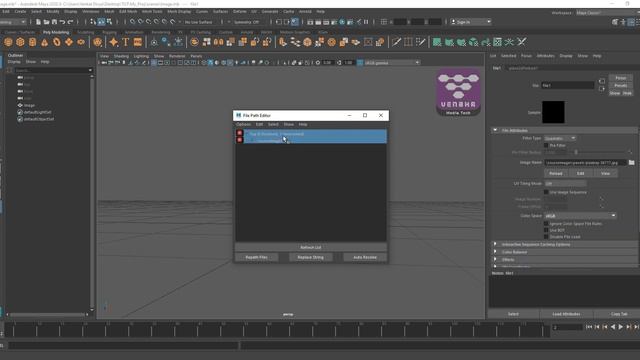Click the green UV editor grid icon
Image resolution: width=640 pixels, height=360 pixels.
click(497, 42)
